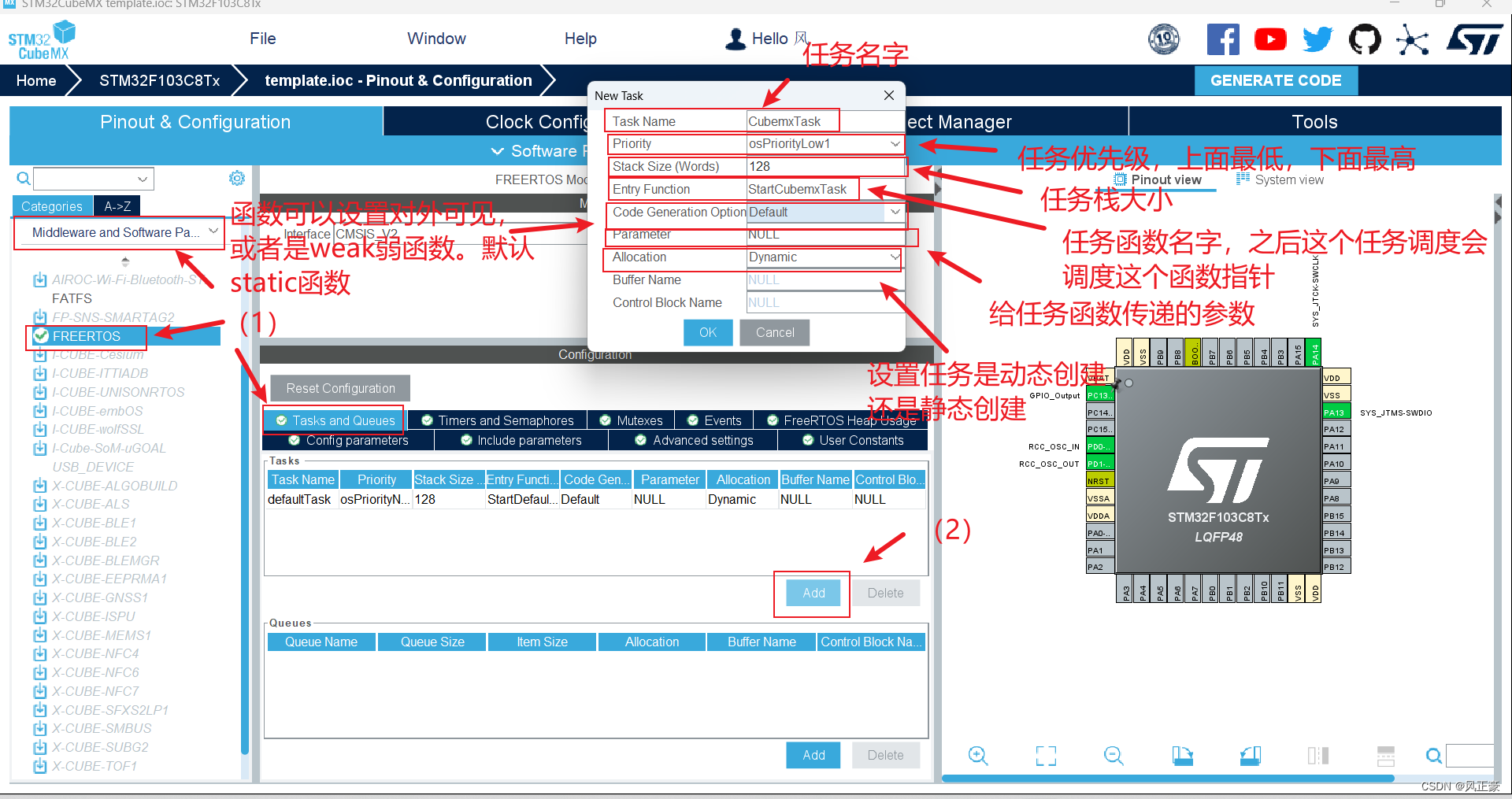
Task: Collapse the Middleware and Software Packs section
Action: coord(213,231)
